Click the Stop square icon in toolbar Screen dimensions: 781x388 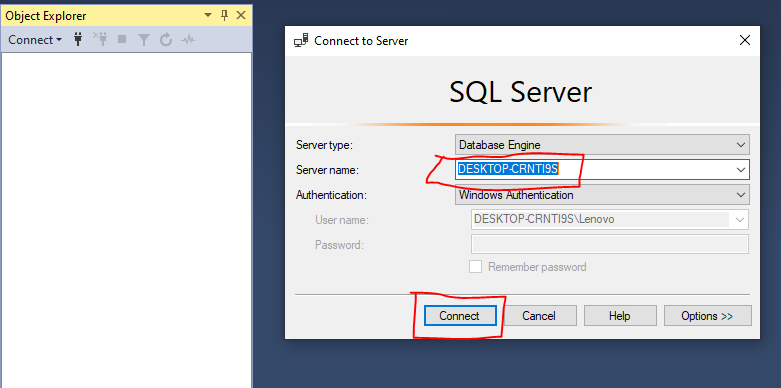pos(122,39)
